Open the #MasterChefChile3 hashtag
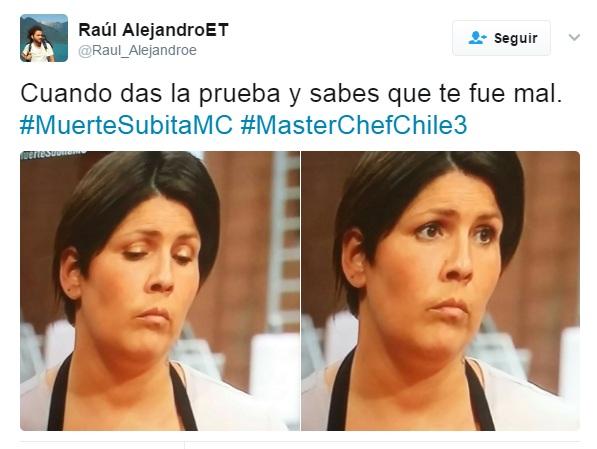The width and height of the screenshot is (597, 449). pyautogui.click(x=354, y=125)
